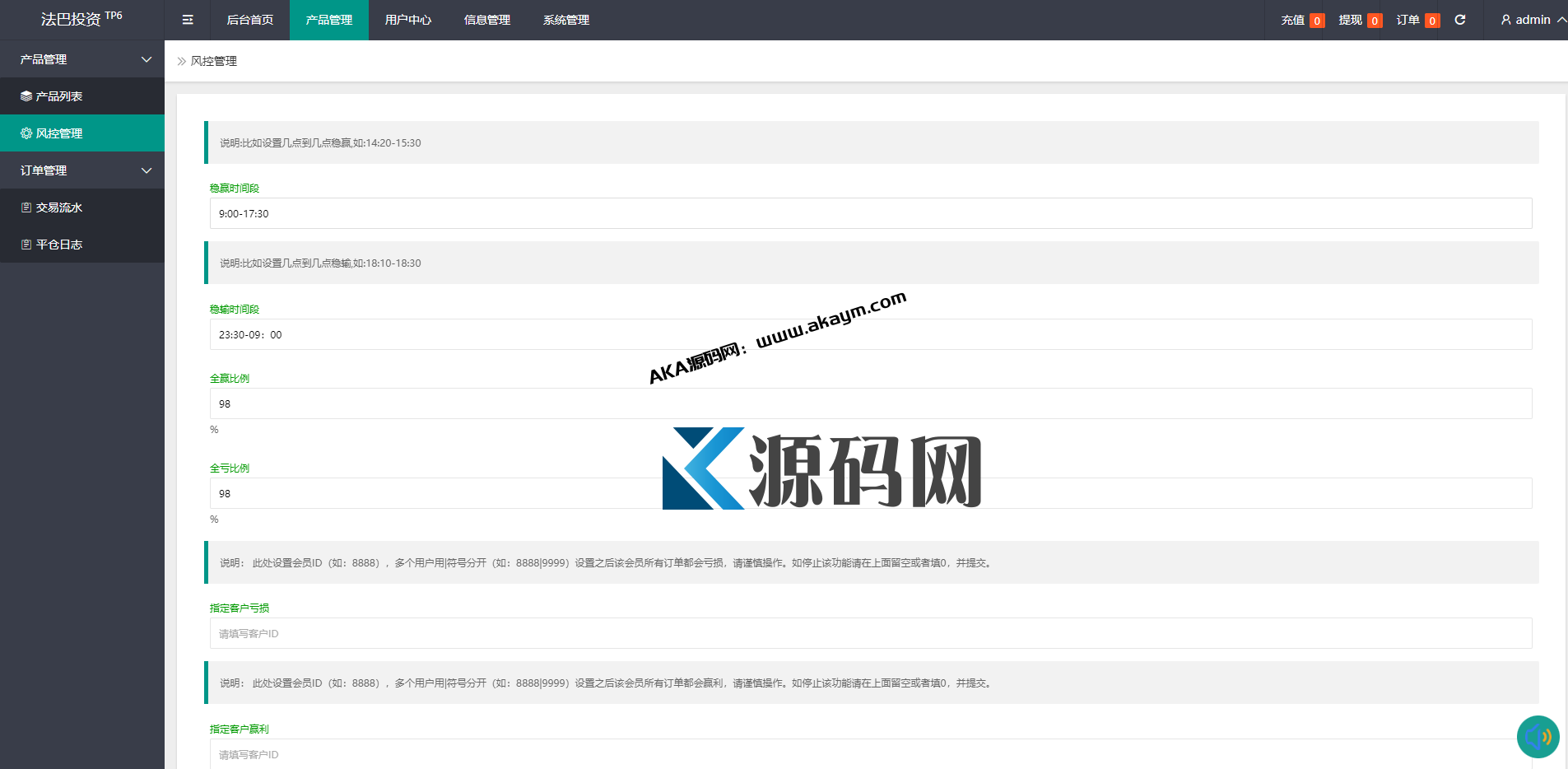The height and width of the screenshot is (769, 1568).
Task: Click the 指定客户亏损 customer ID field
Action: pyautogui.click(x=870, y=633)
